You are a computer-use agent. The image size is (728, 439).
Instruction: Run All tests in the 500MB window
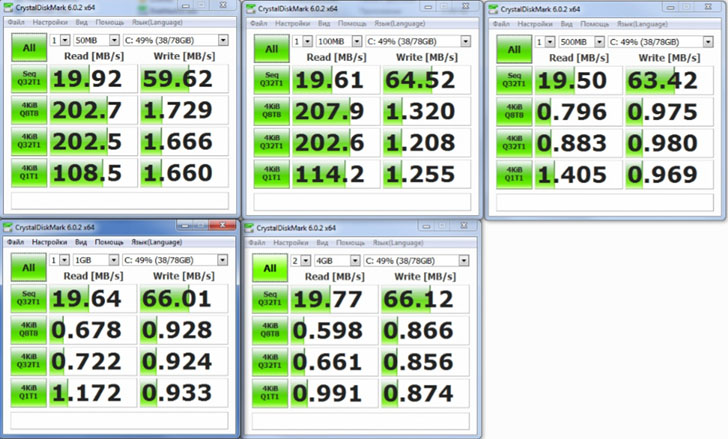tap(514, 50)
